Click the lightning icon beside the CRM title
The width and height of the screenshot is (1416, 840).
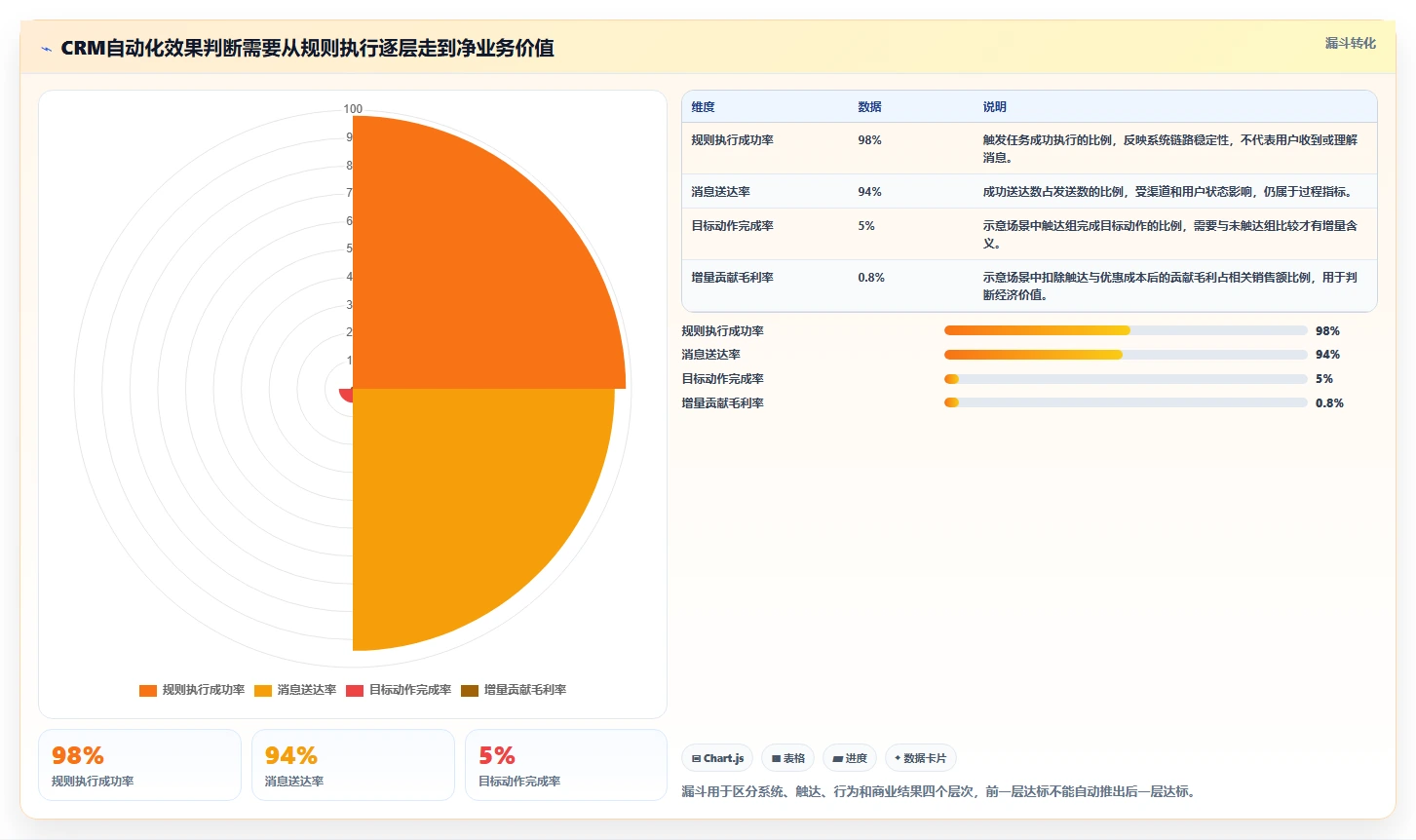click(x=46, y=49)
